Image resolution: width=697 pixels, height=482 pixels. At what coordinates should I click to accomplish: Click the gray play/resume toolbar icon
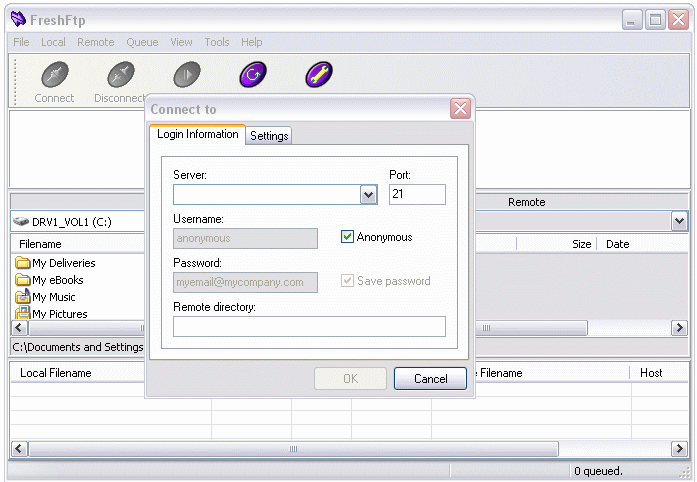coord(187,74)
